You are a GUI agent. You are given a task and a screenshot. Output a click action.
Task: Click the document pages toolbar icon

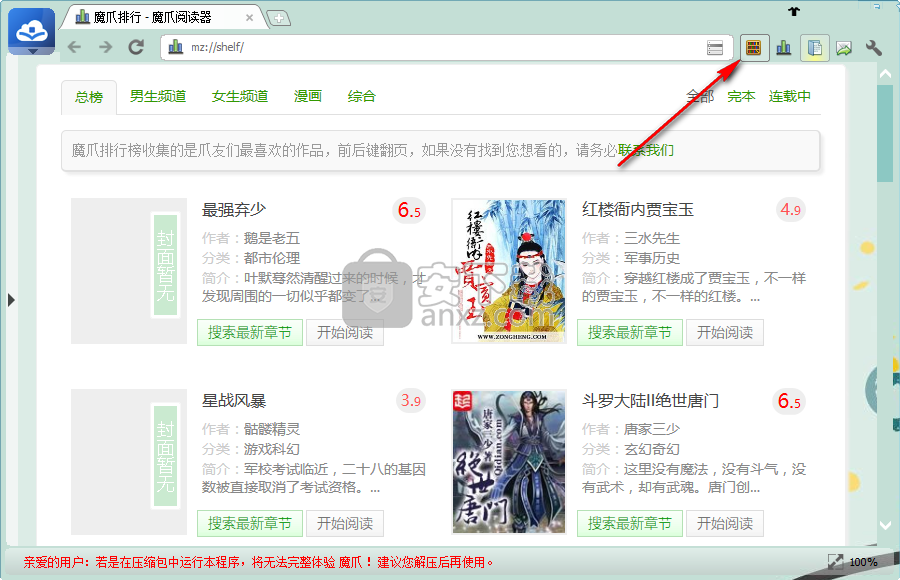[x=814, y=47]
